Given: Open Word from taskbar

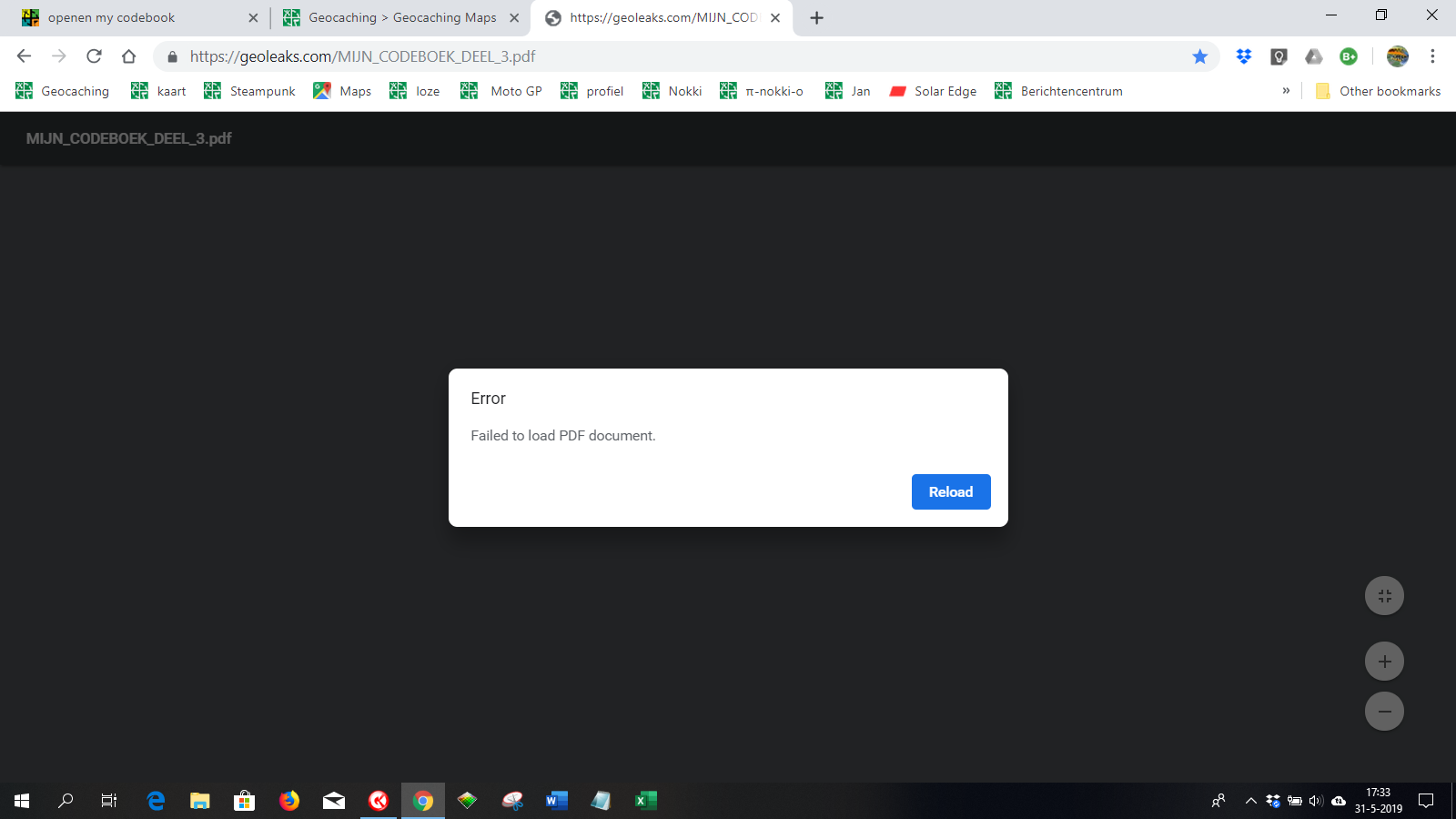Looking at the screenshot, I should [556, 801].
